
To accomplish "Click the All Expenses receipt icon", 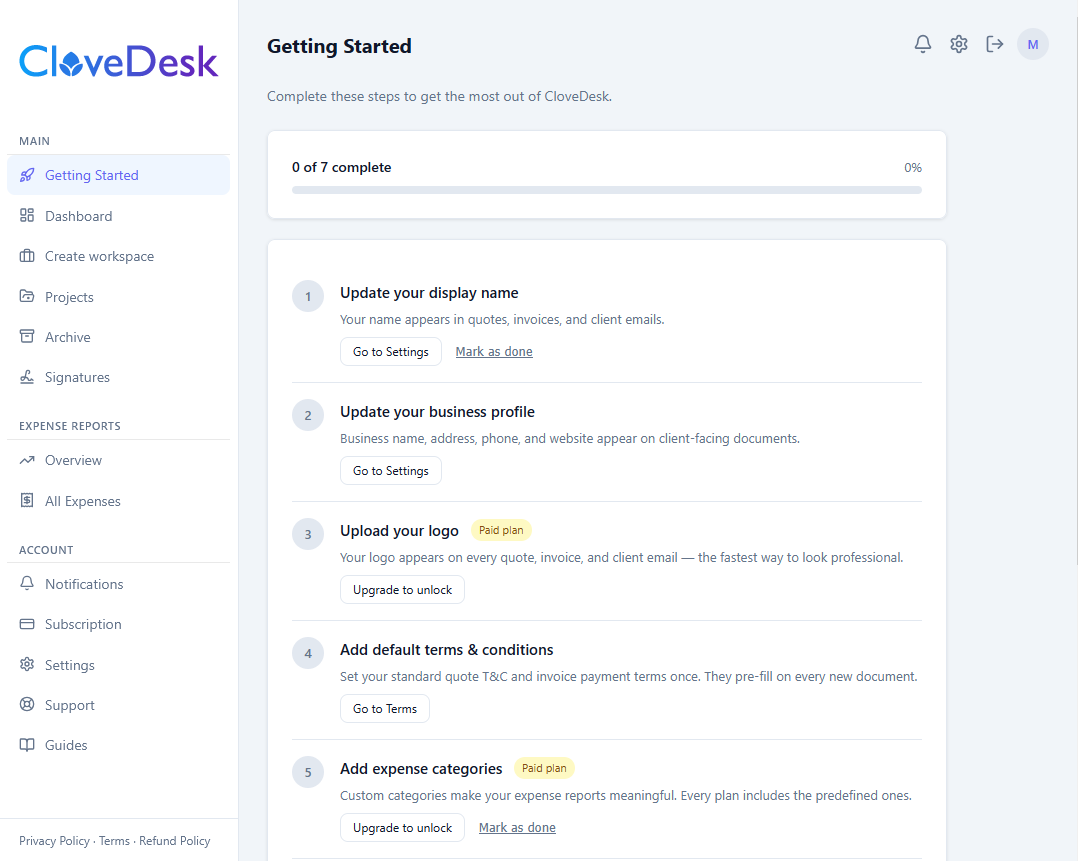I will pos(27,501).
